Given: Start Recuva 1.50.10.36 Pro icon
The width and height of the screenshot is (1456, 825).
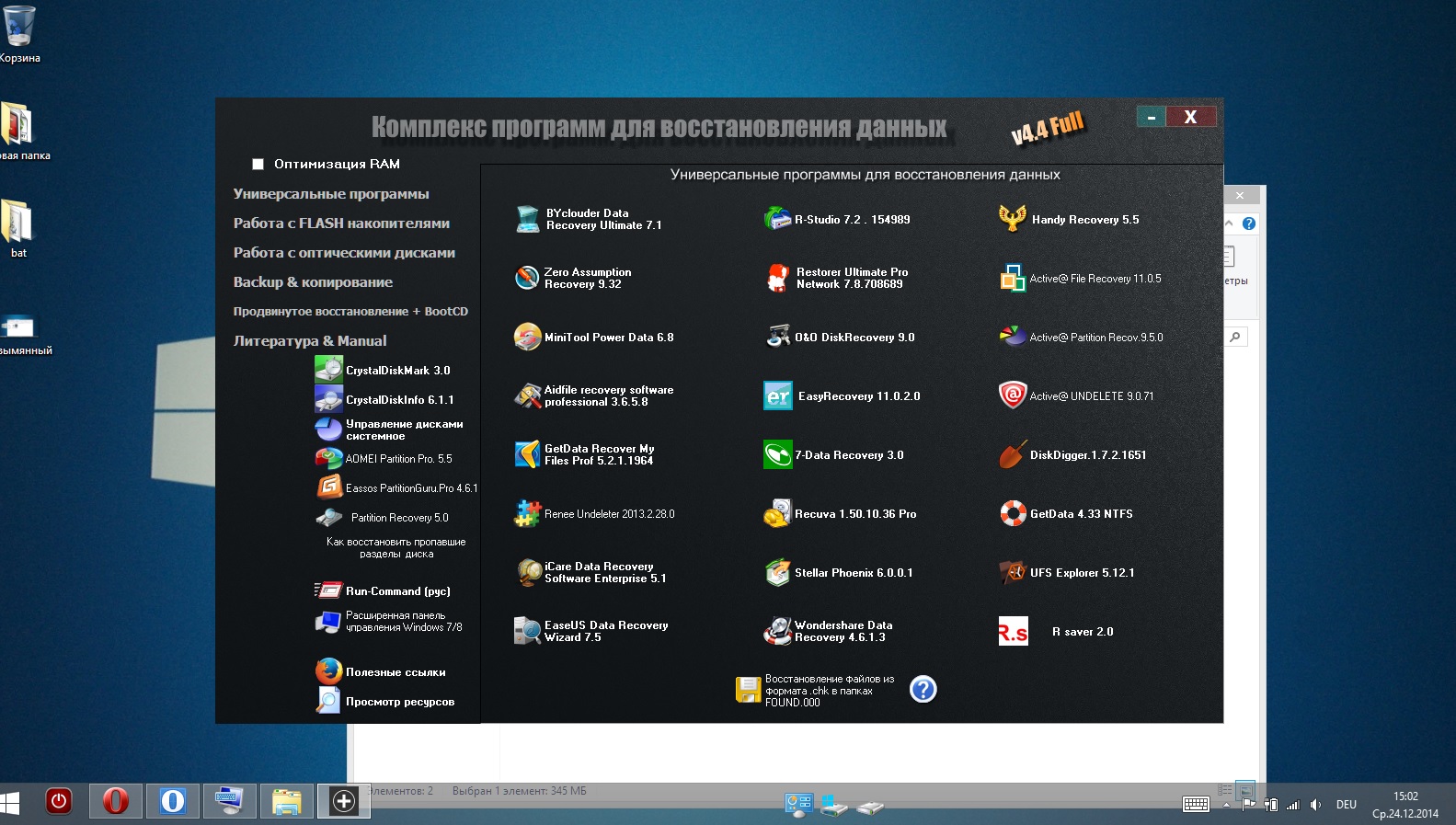Looking at the screenshot, I should point(777,513).
